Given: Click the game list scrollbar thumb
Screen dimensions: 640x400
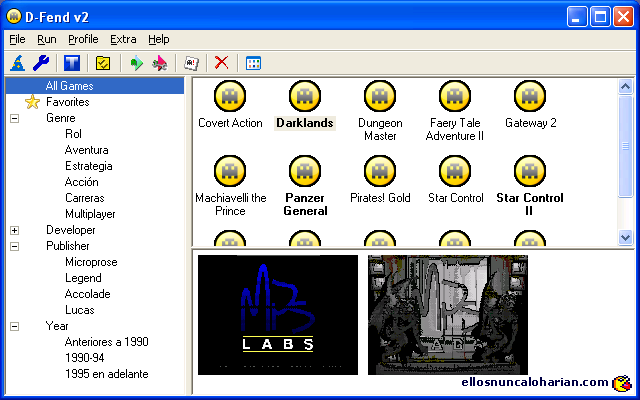Looking at the screenshot, I should click(x=625, y=146).
